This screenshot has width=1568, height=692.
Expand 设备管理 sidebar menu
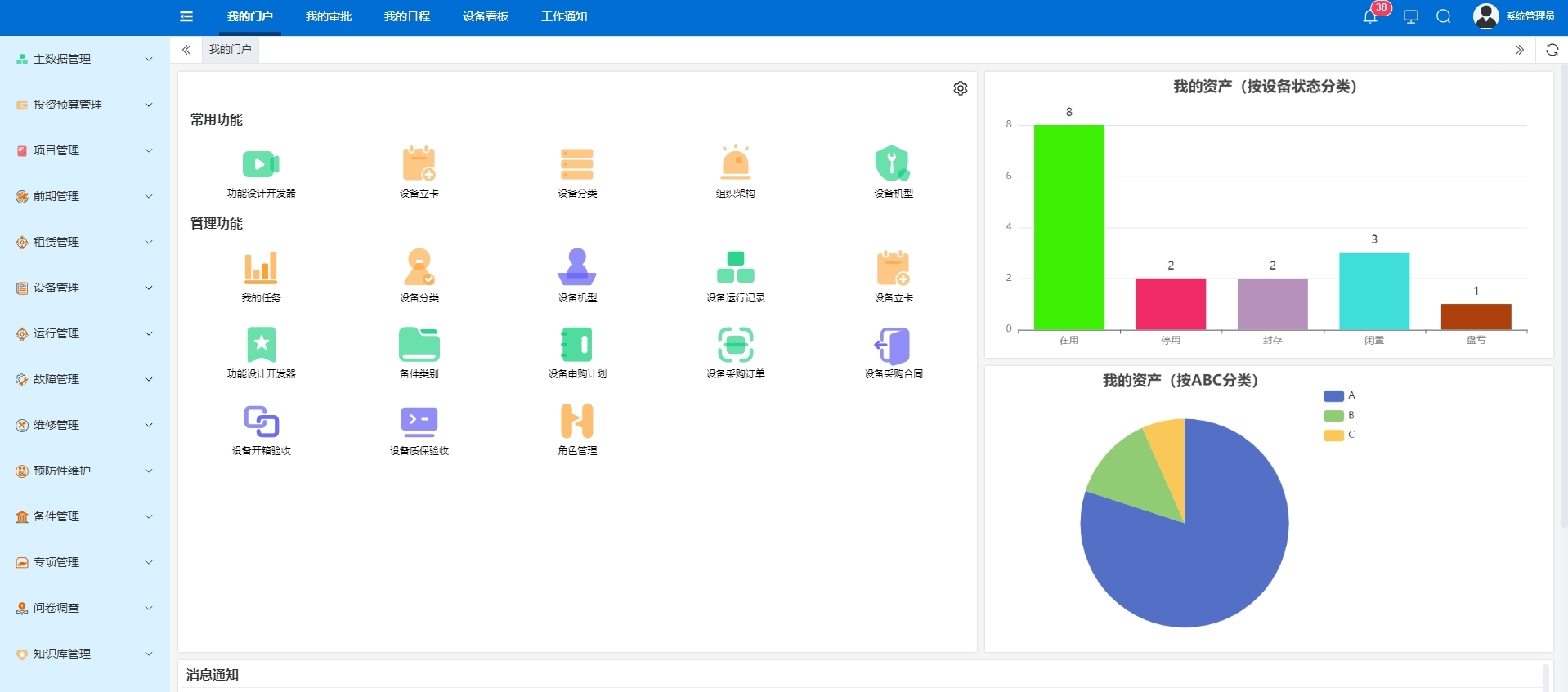tap(85, 288)
